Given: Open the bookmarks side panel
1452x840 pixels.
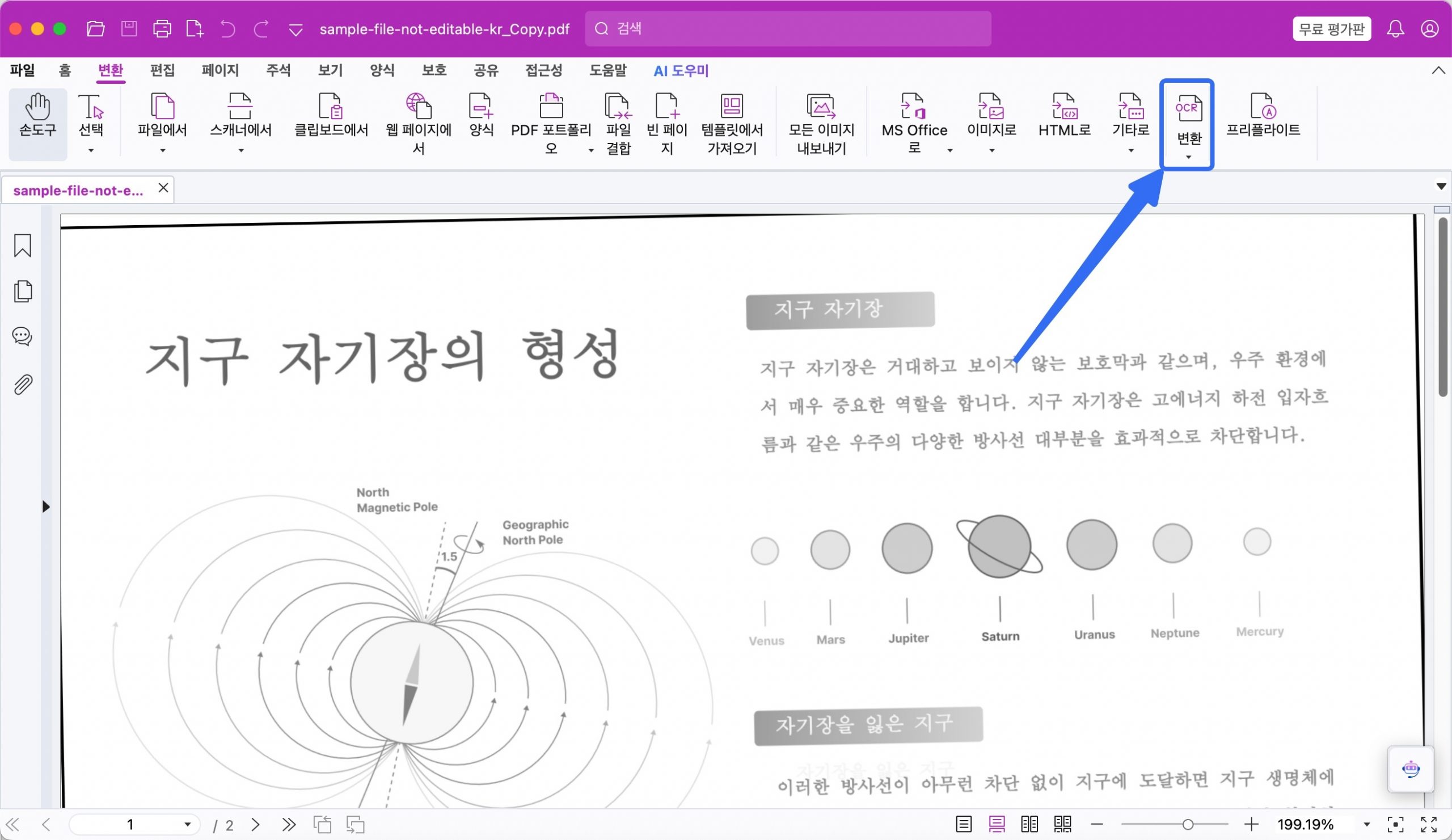Looking at the screenshot, I should click(x=23, y=246).
